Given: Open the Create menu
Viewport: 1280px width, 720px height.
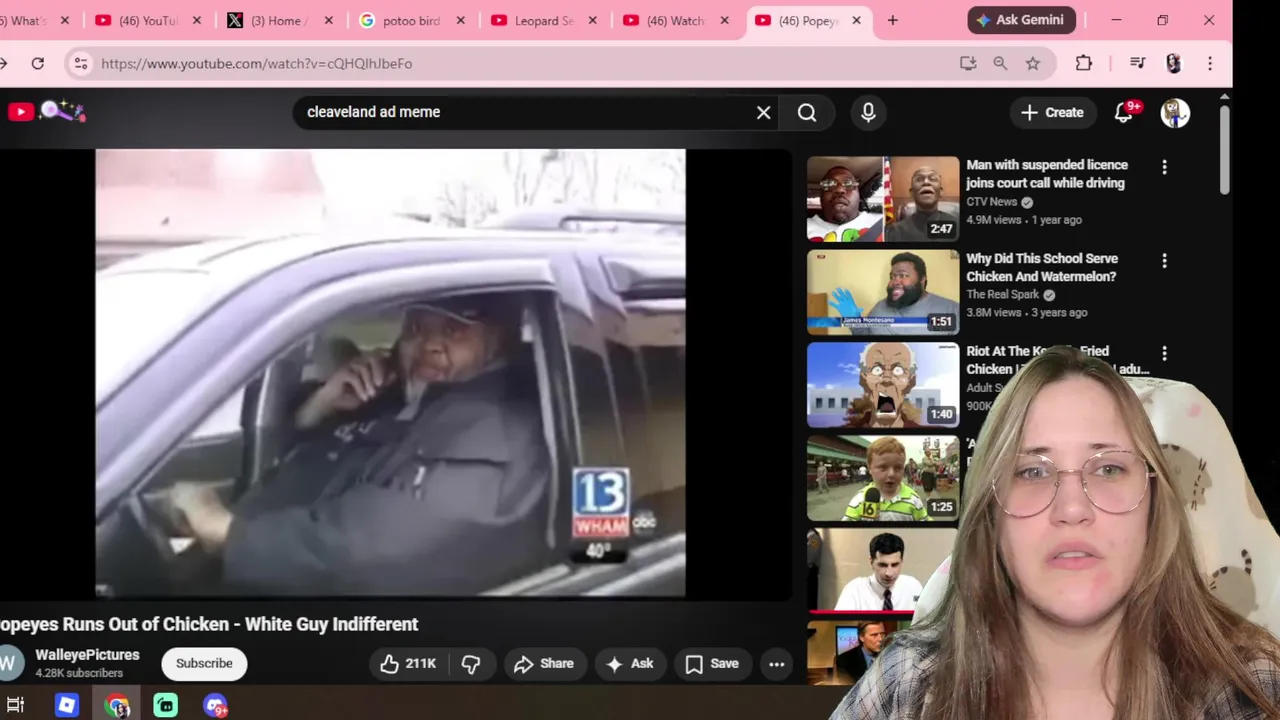Looking at the screenshot, I should [1052, 112].
